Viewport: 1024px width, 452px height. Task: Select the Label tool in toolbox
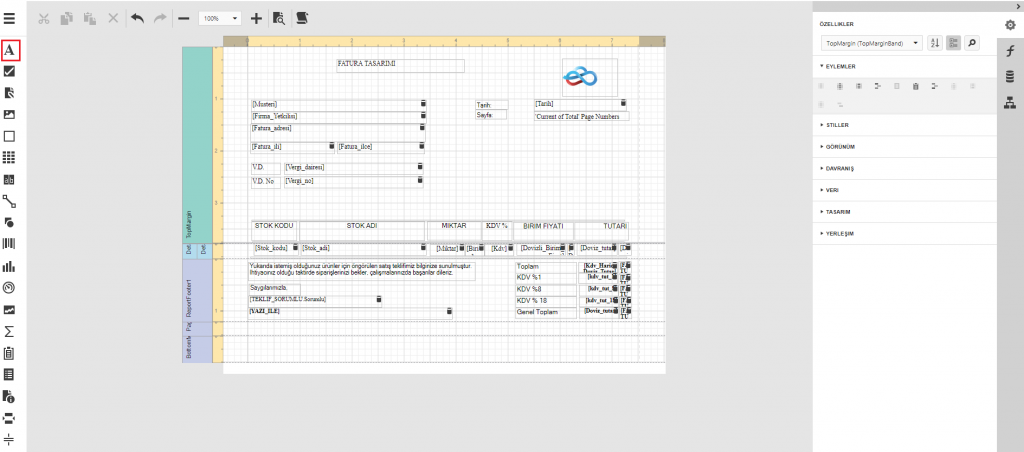pyautogui.click(x=9, y=49)
